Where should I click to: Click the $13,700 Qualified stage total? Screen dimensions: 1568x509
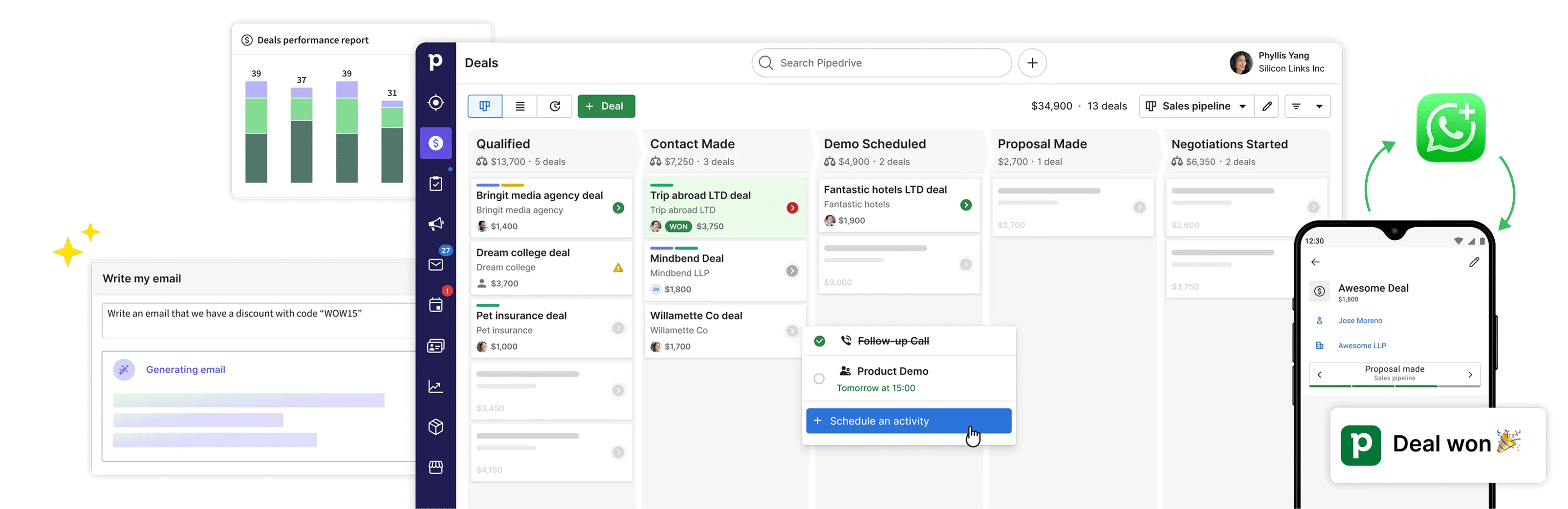coord(508,162)
